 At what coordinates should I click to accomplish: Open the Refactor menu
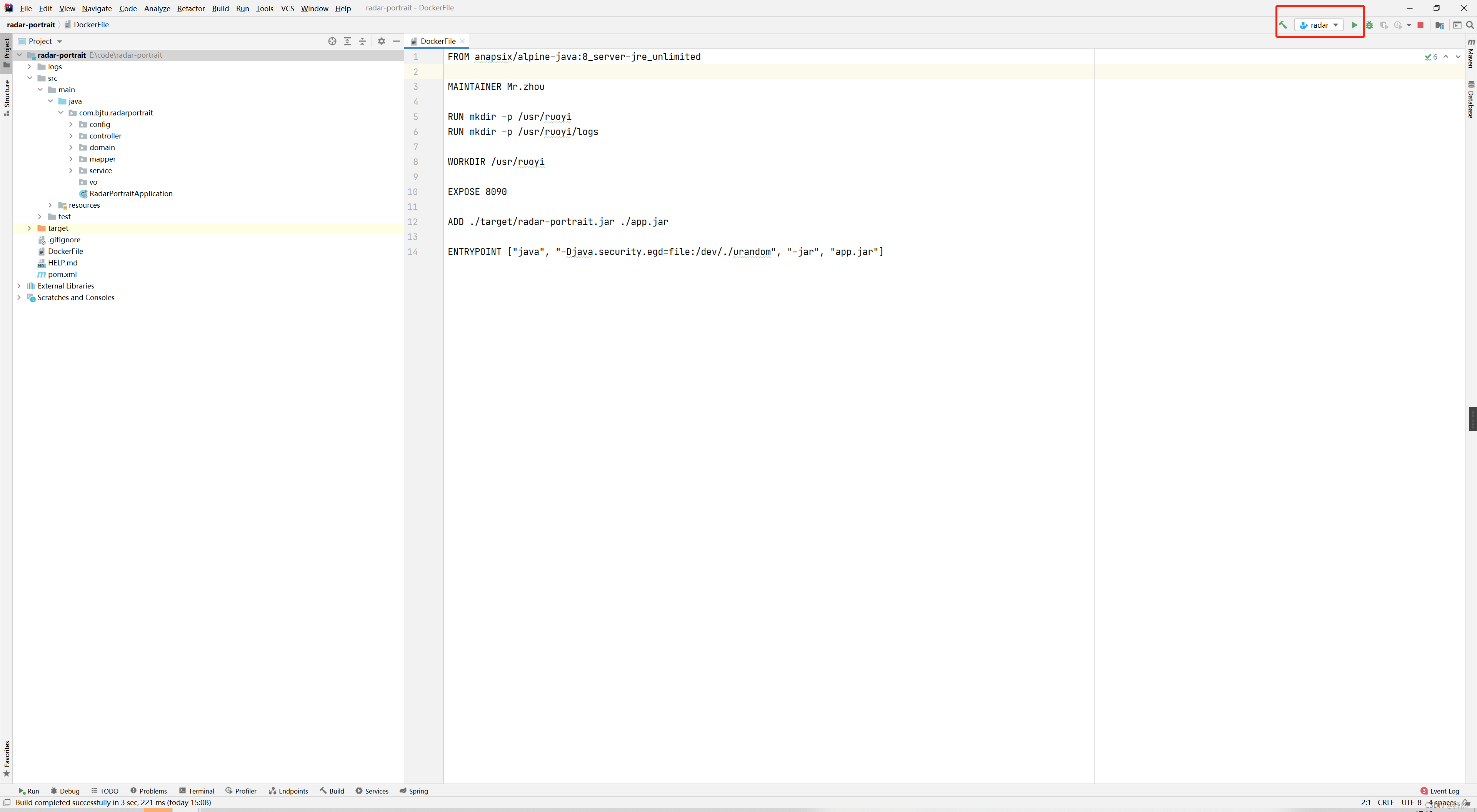click(x=191, y=8)
